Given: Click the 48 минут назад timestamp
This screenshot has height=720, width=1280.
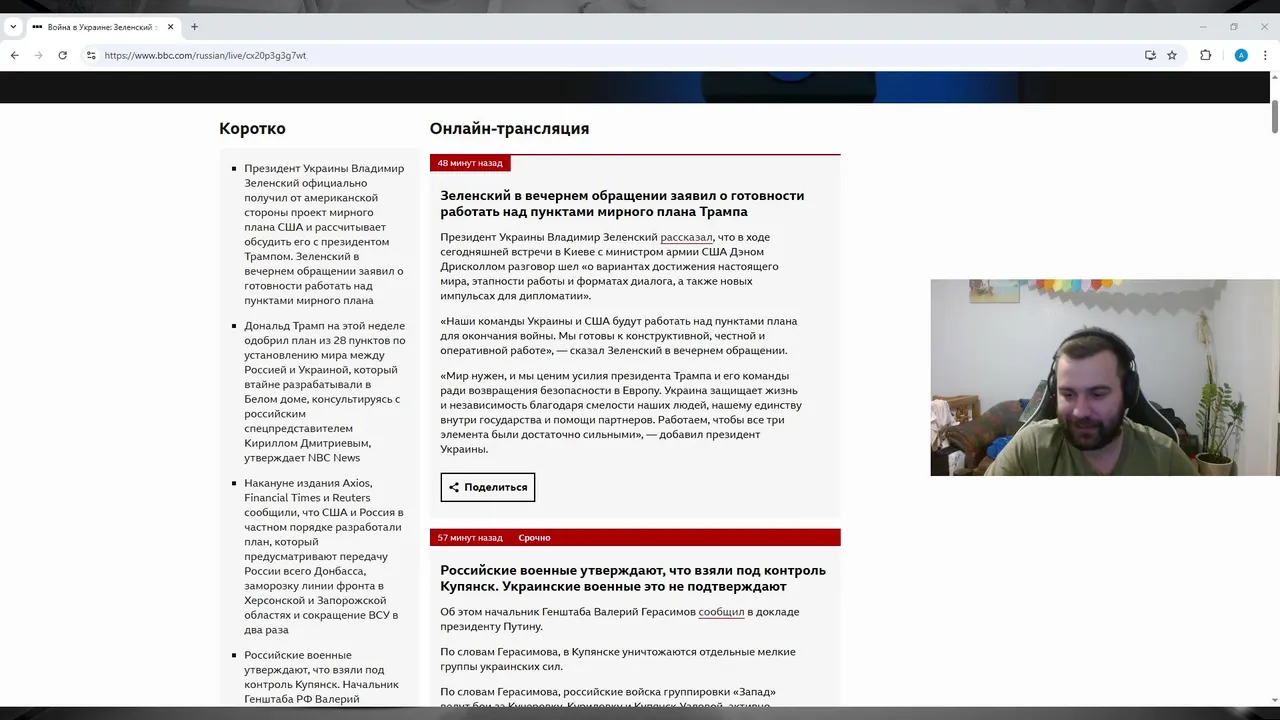Looking at the screenshot, I should tap(470, 163).
